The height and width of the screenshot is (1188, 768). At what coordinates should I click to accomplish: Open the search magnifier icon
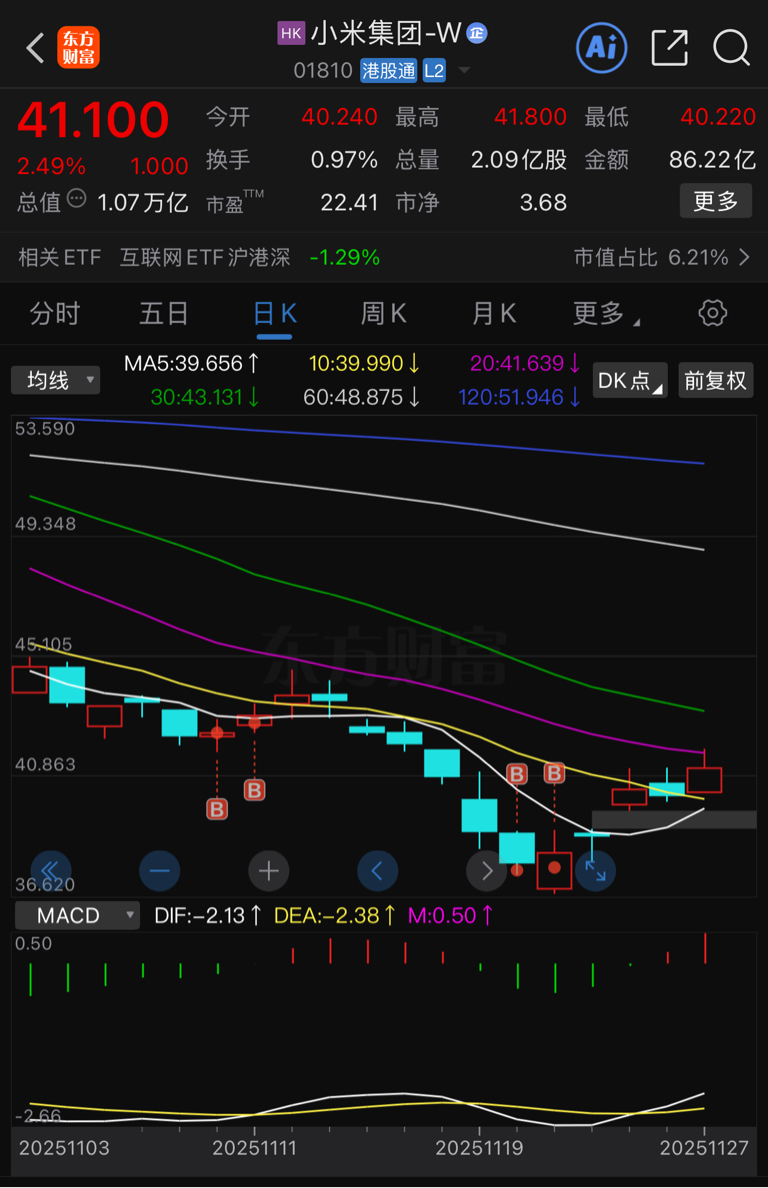pyautogui.click(x=732, y=48)
